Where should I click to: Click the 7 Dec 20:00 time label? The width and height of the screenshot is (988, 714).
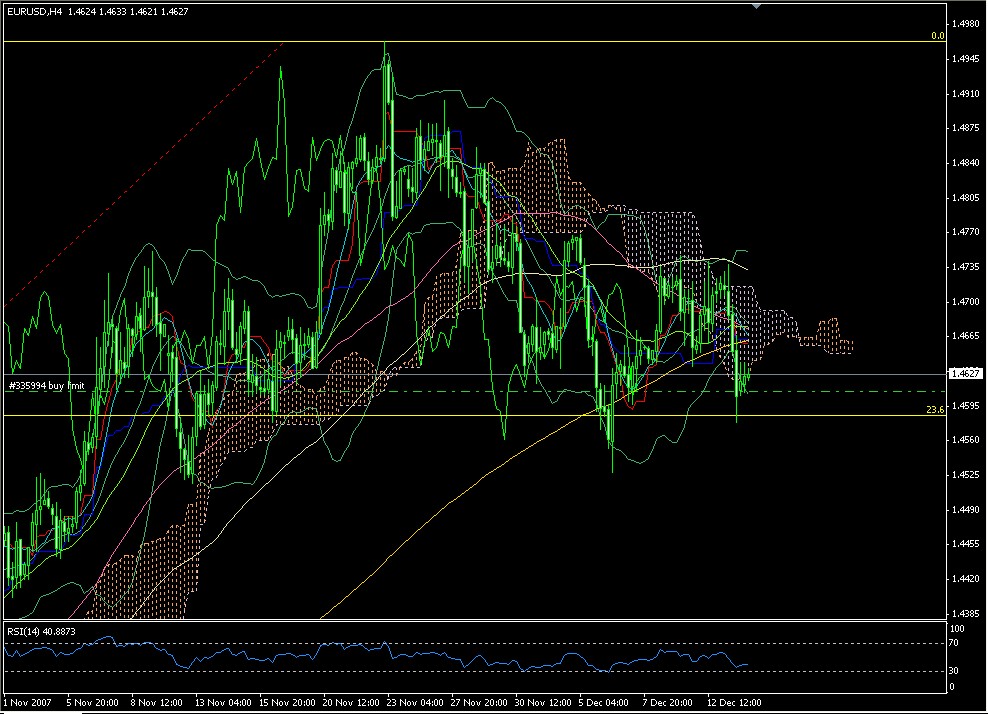click(667, 702)
